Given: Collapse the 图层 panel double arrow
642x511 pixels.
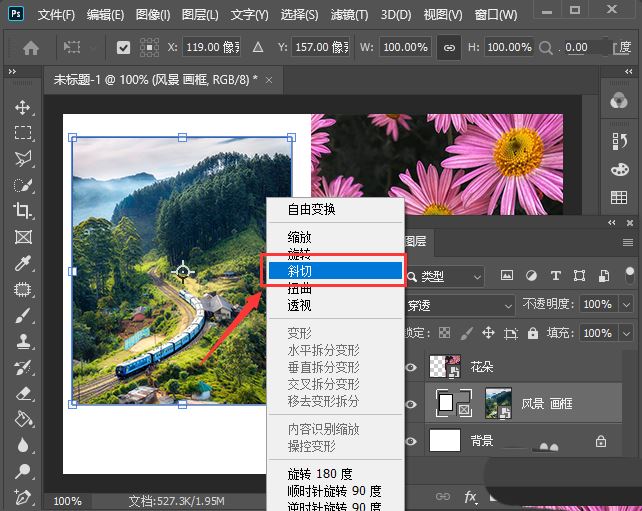Looking at the screenshot, I should coord(612,223).
